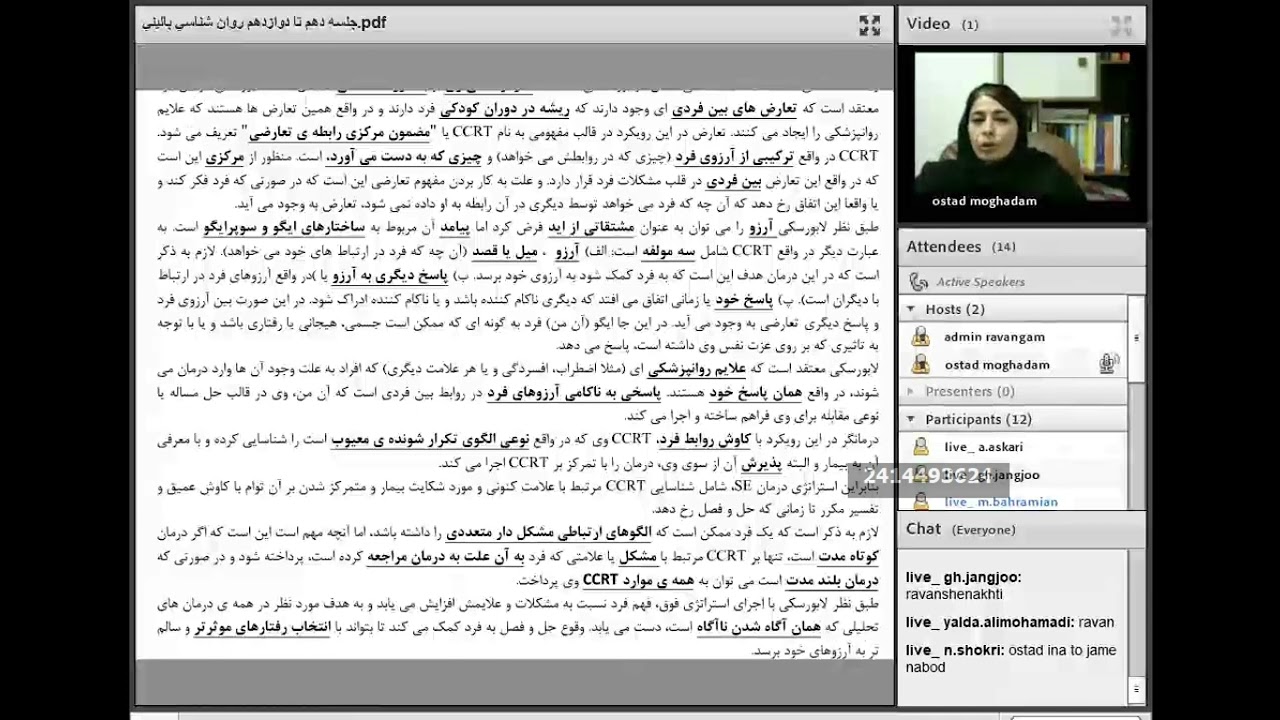1280x720 pixels.
Task: Click the host icon beside ostad moghadam
Action: pos(920,364)
